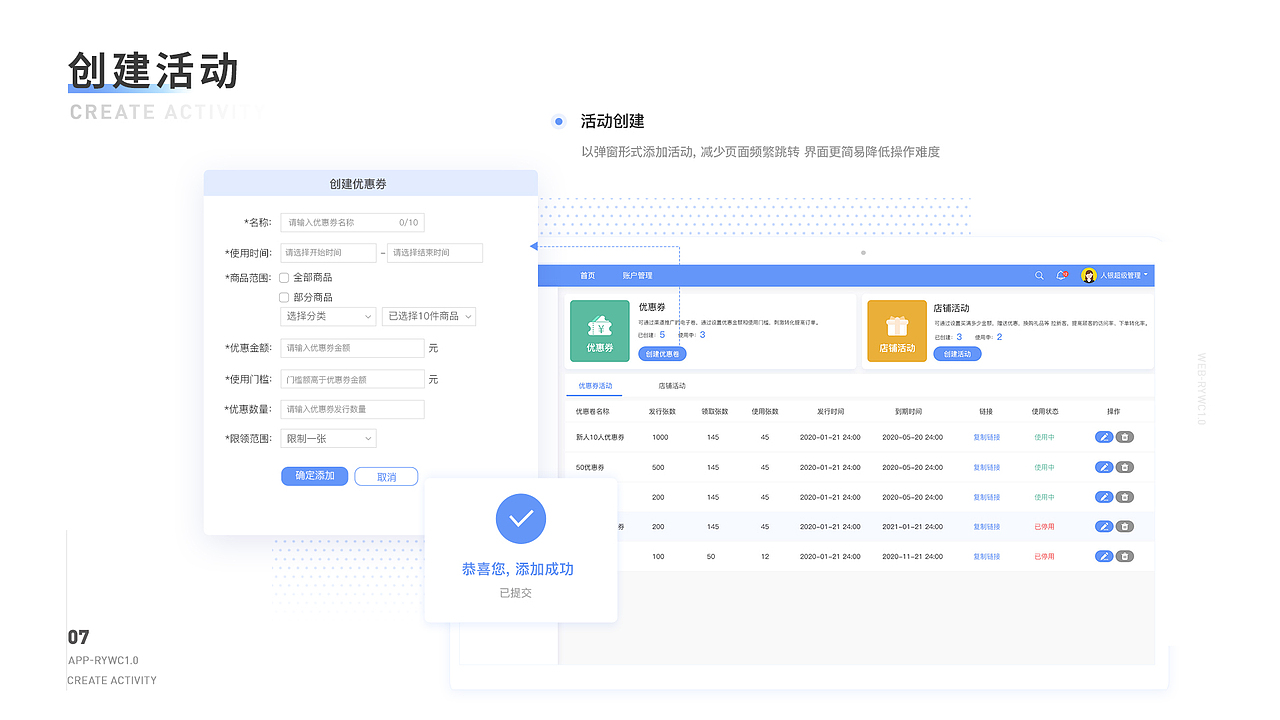Edit the row expiring 2021-01-21 24:00

click(1104, 526)
